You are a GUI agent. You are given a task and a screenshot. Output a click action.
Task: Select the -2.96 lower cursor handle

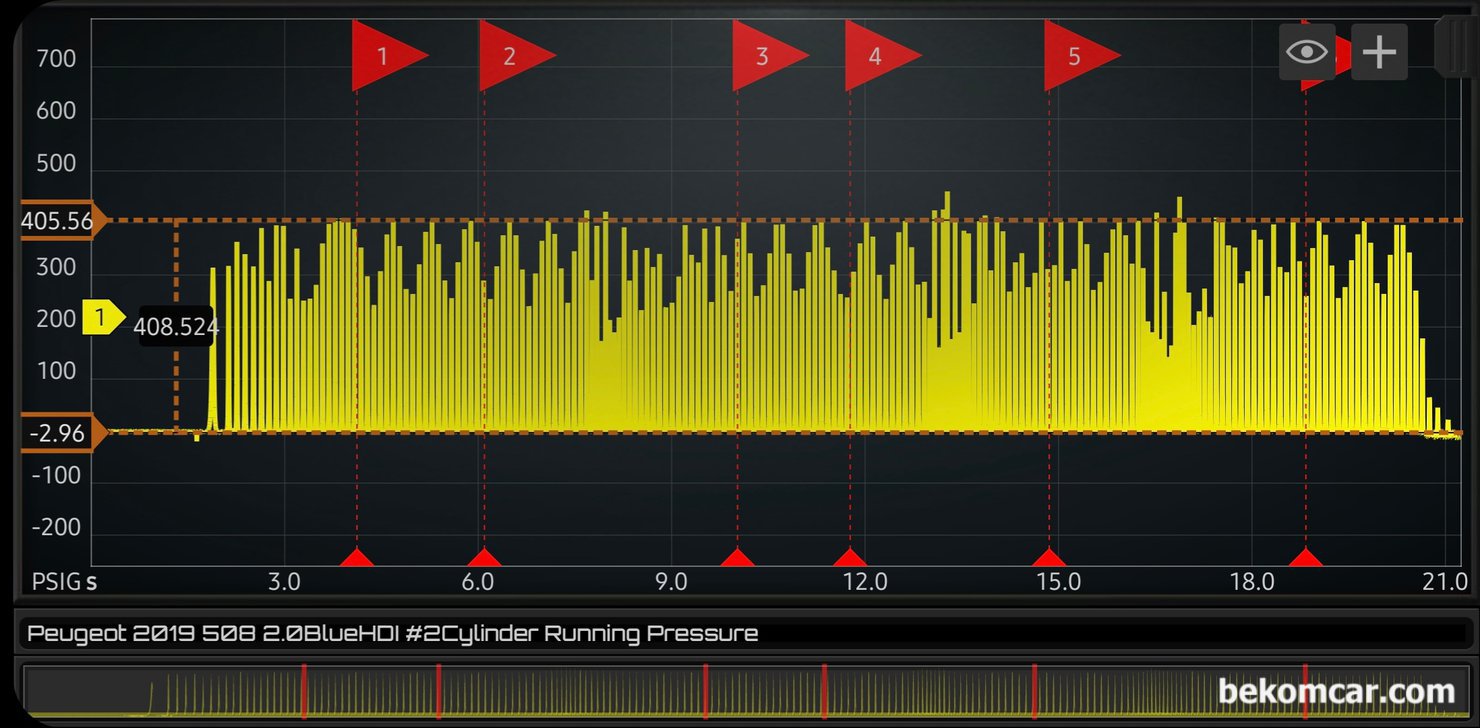click(59, 434)
